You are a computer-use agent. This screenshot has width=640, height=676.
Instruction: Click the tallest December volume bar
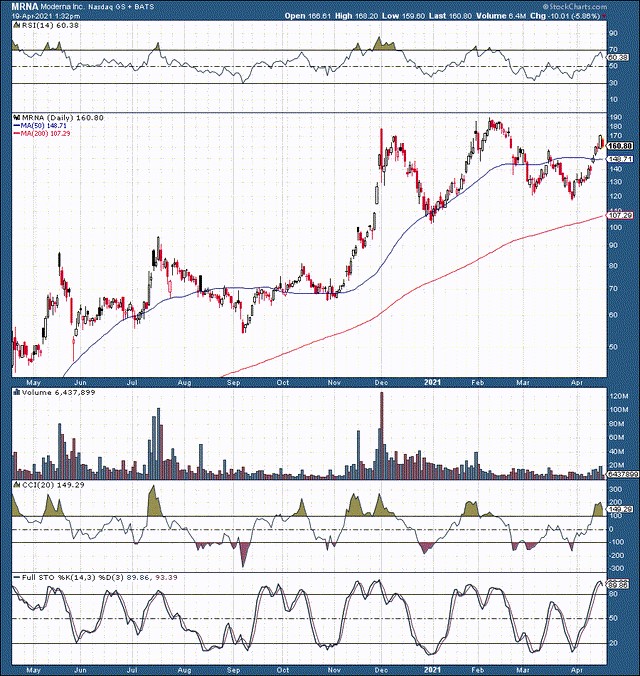point(381,435)
